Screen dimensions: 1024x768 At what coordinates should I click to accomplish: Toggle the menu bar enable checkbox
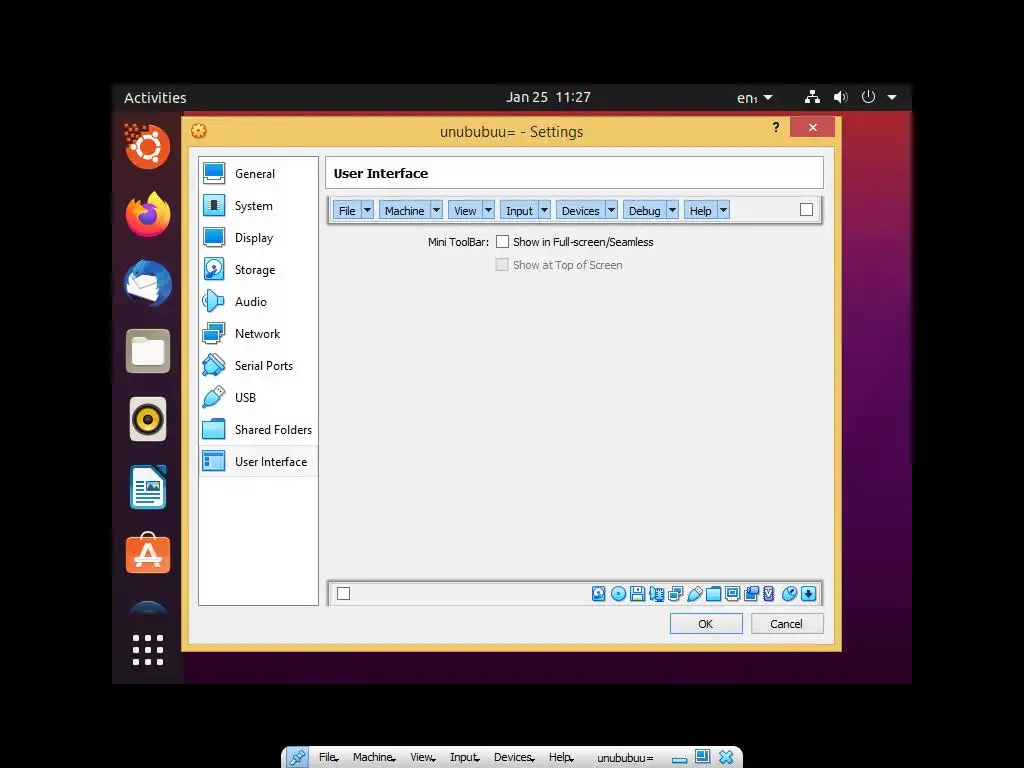point(807,210)
